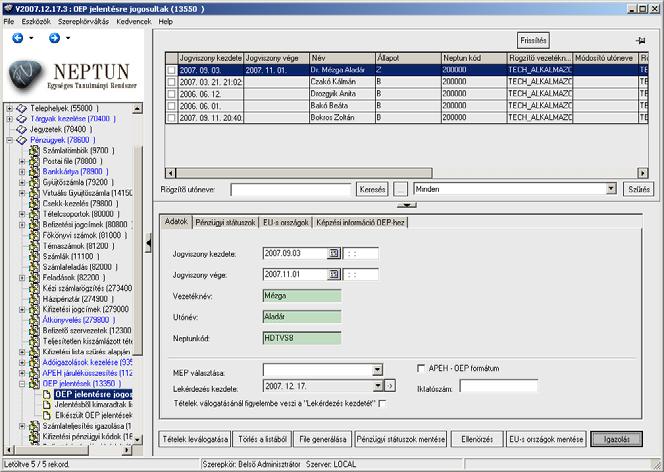
Task: Expand the Telephelyek tree node
Action: (9, 108)
